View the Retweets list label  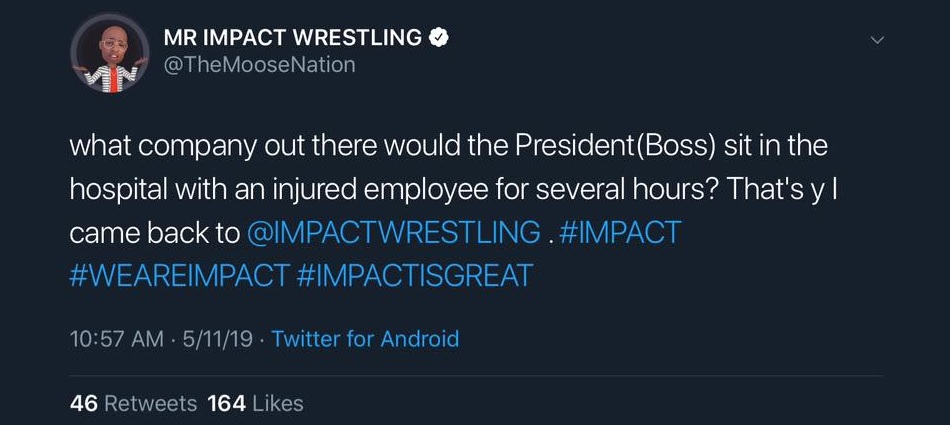(x=151, y=403)
